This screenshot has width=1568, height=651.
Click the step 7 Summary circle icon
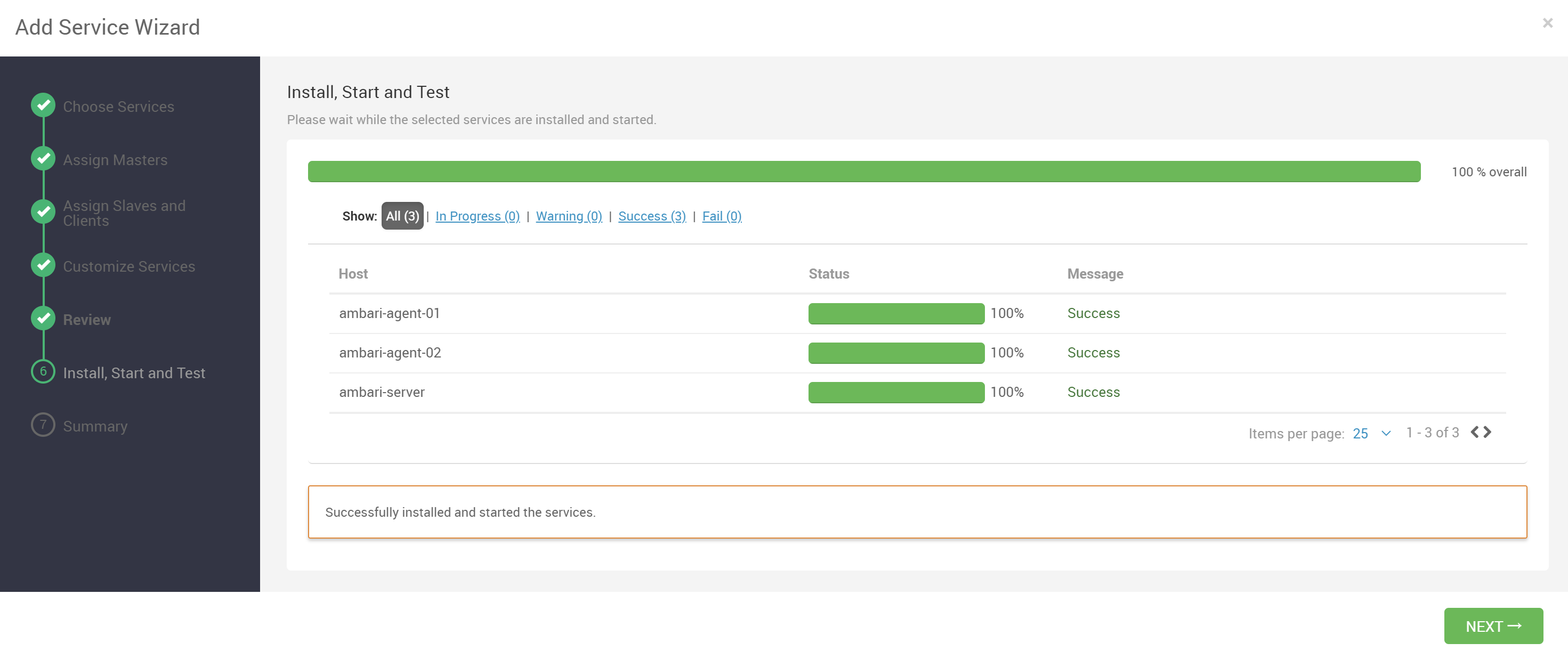coord(43,425)
